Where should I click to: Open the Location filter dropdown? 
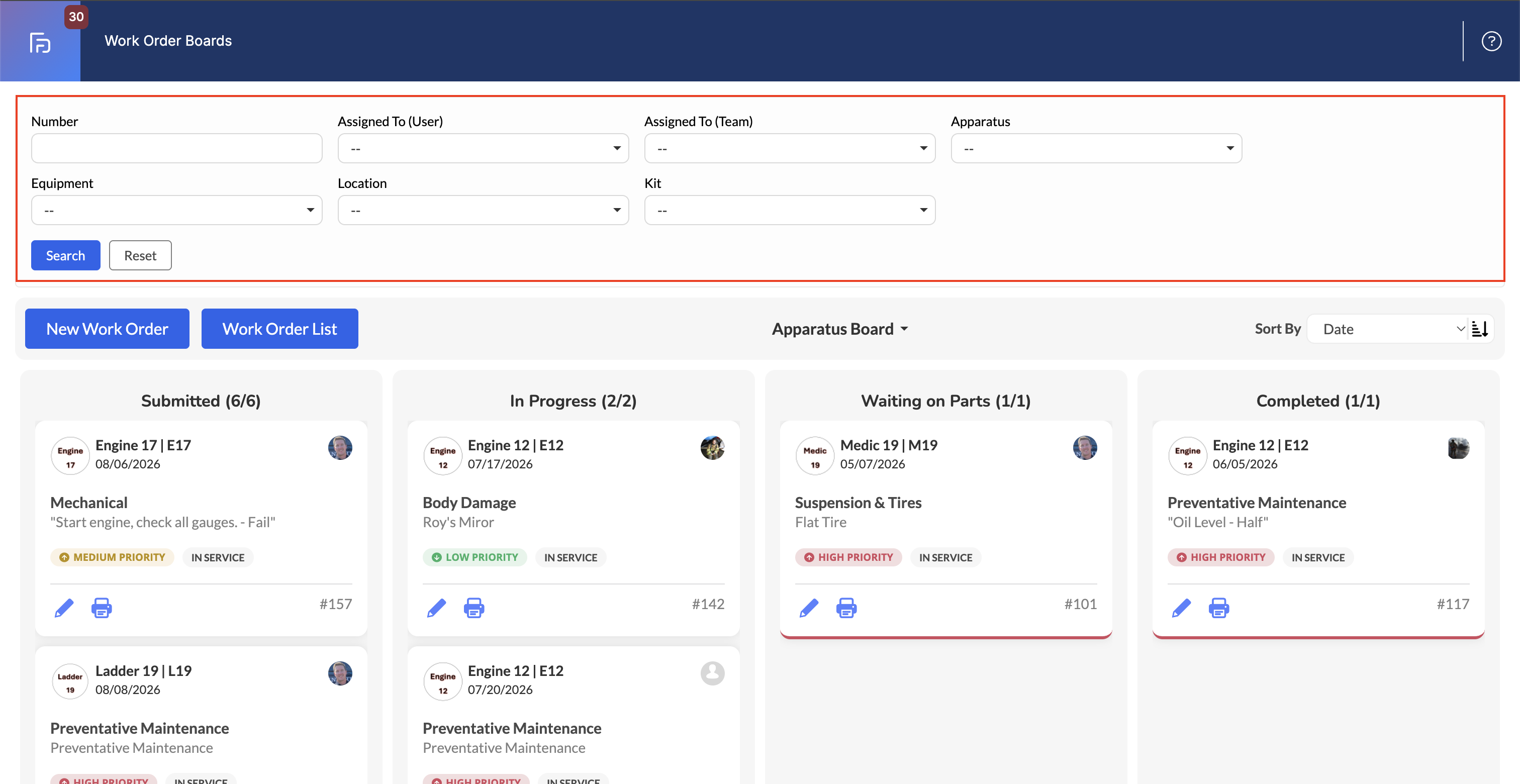pyautogui.click(x=483, y=210)
